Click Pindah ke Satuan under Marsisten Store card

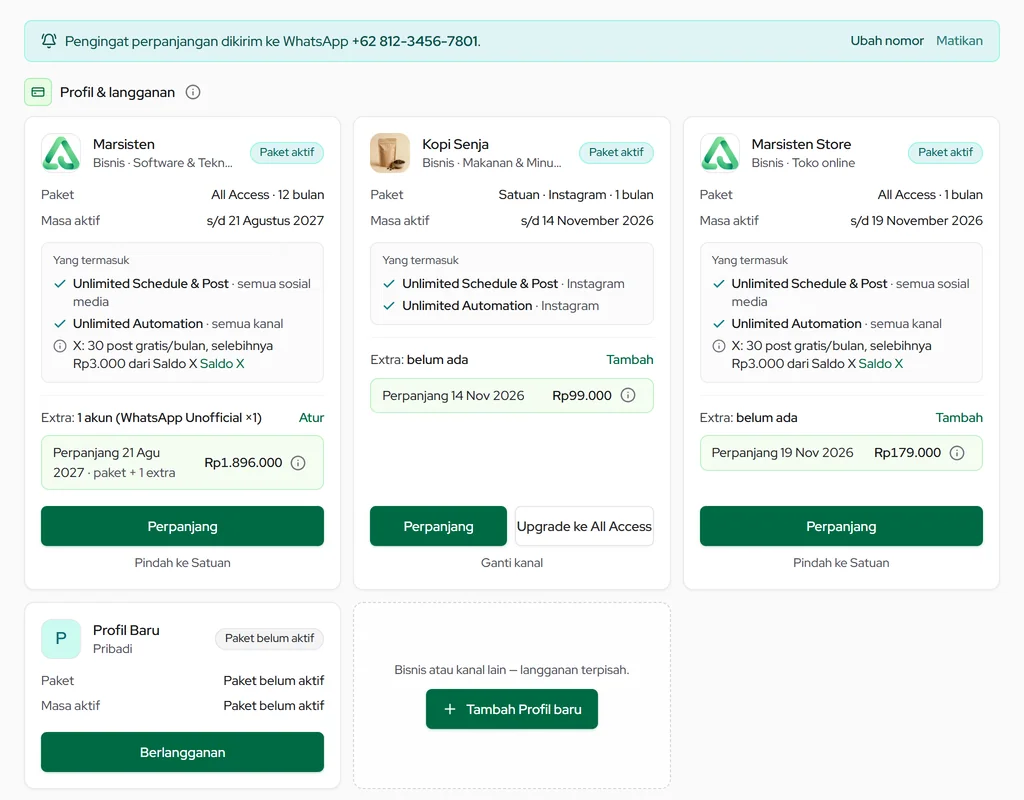coord(841,563)
